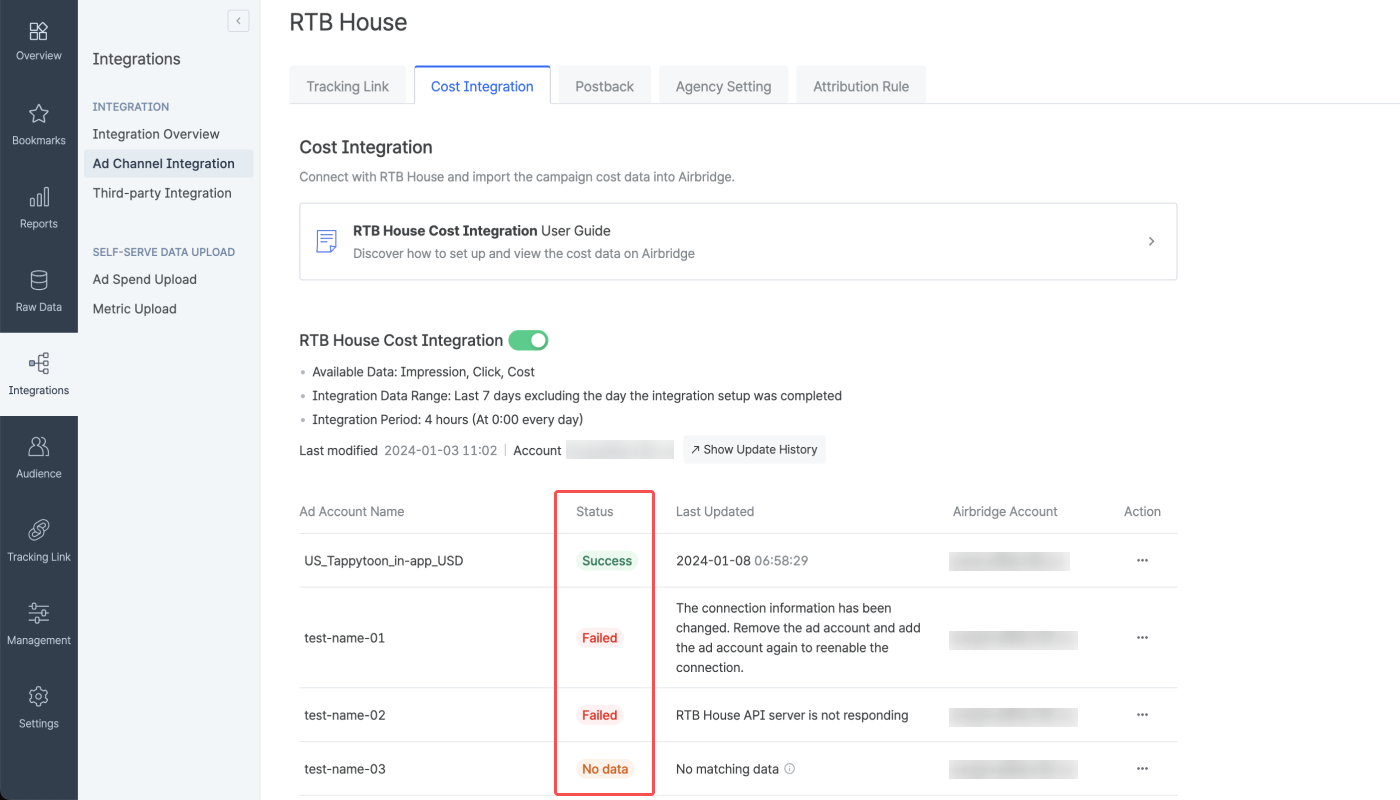The width and height of the screenshot is (1400, 800).
Task: Select the Integrations sidebar icon
Action: (x=38, y=364)
